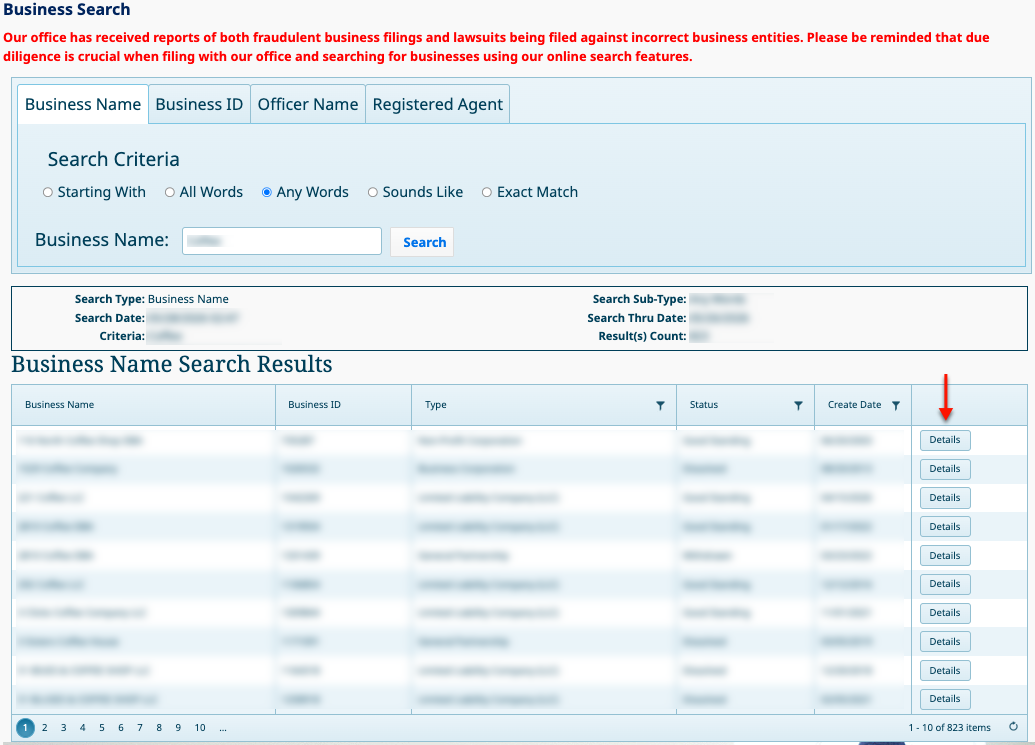Screen dimensions: 1035x745
Task: Switch to the Registered Agent tab
Action: click(x=438, y=104)
